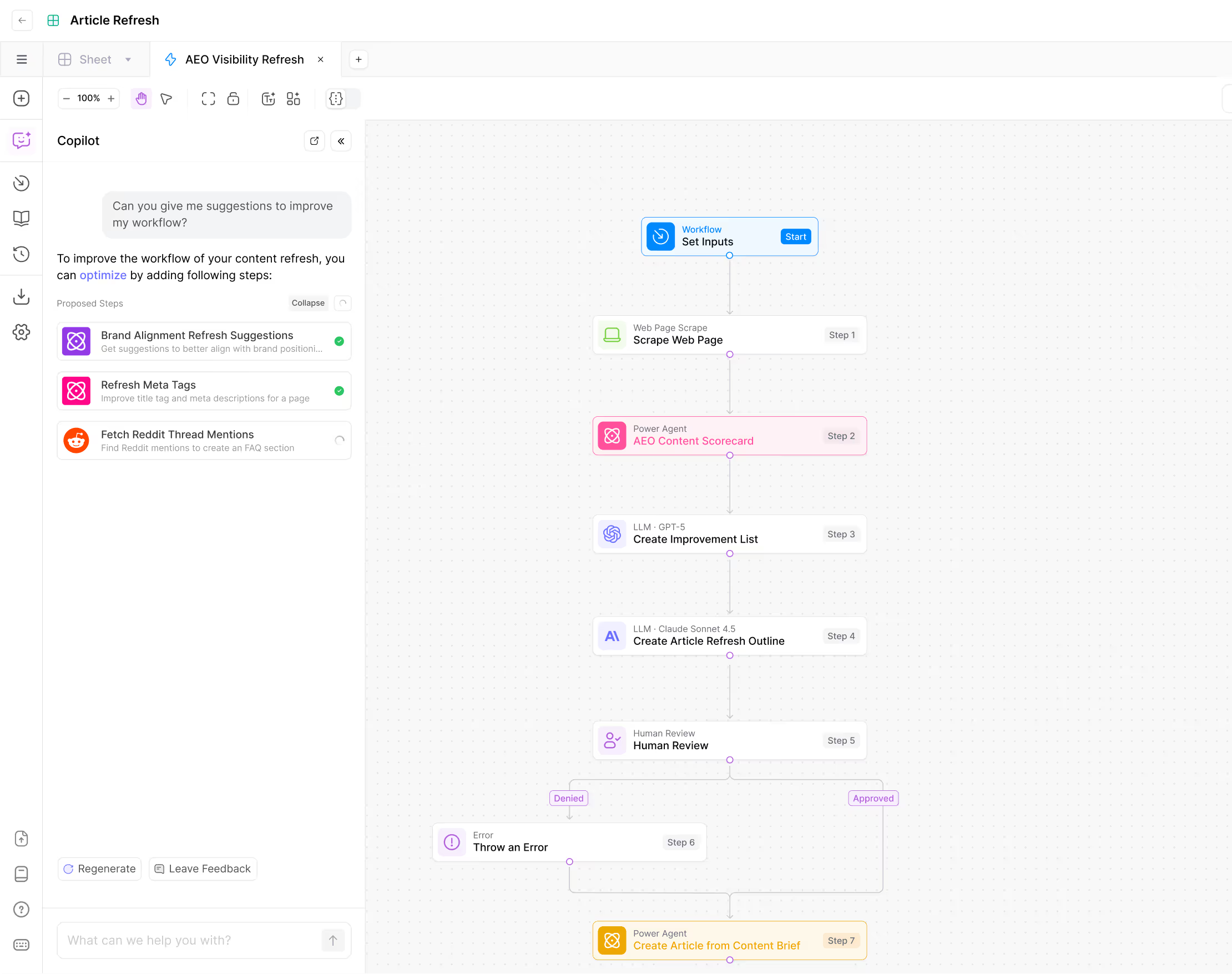Viewport: 1232px width, 974px height.
Task: Open the documentation book icon
Action: click(x=21, y=219)
